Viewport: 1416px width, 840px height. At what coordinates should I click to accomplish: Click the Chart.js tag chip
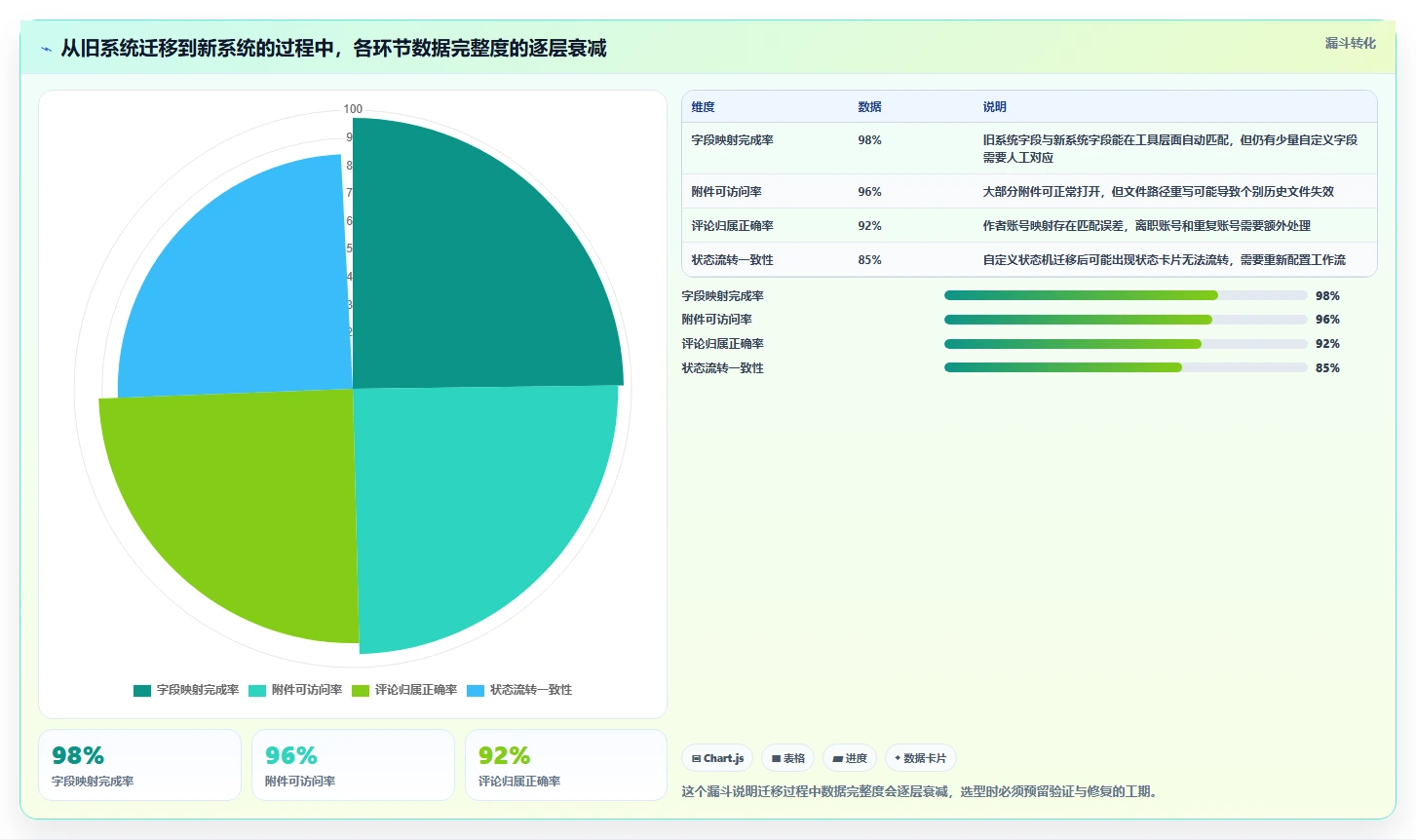[717, 758]
